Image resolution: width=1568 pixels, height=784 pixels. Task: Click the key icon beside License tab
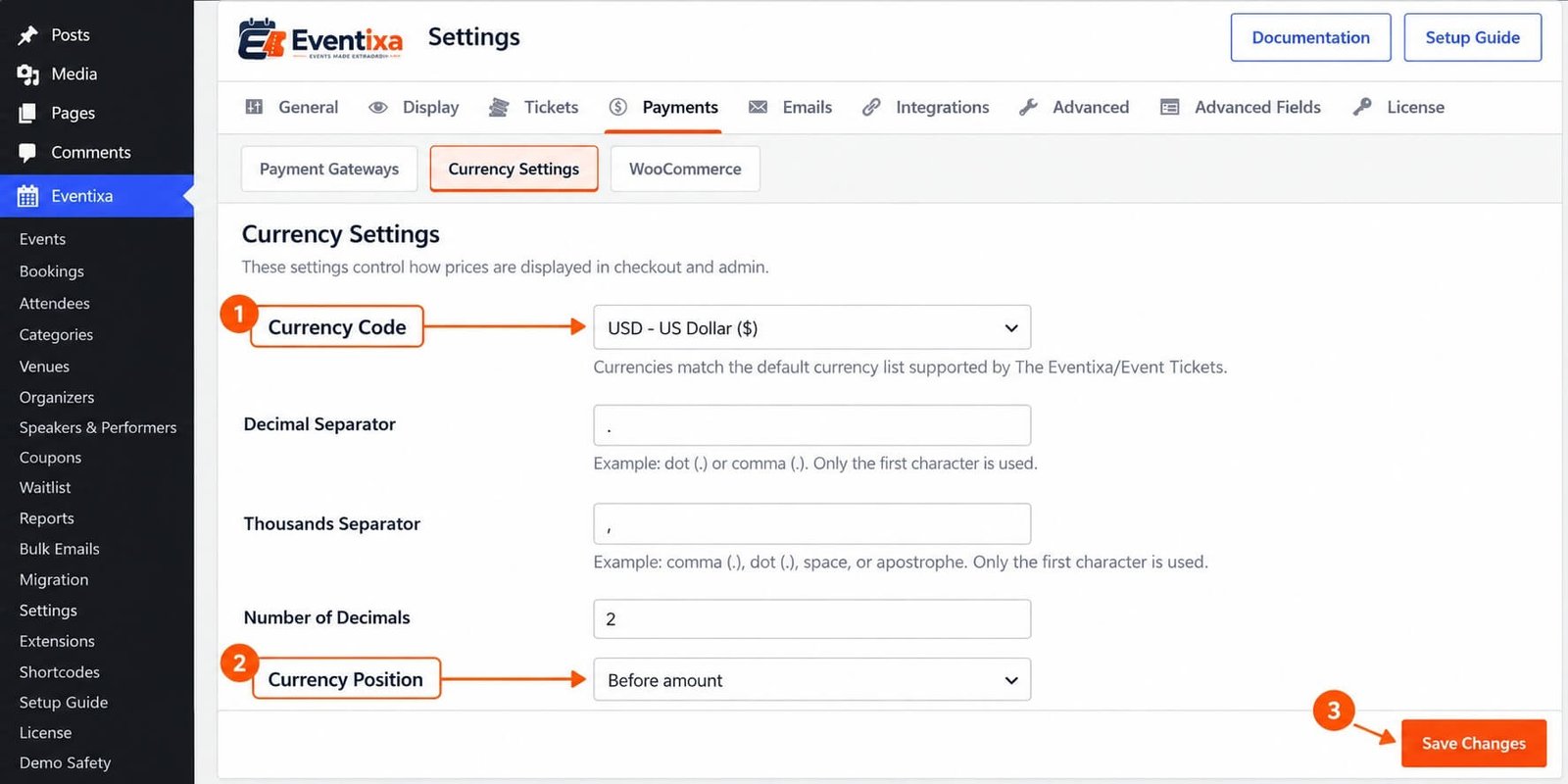[x=1362, y=107]
